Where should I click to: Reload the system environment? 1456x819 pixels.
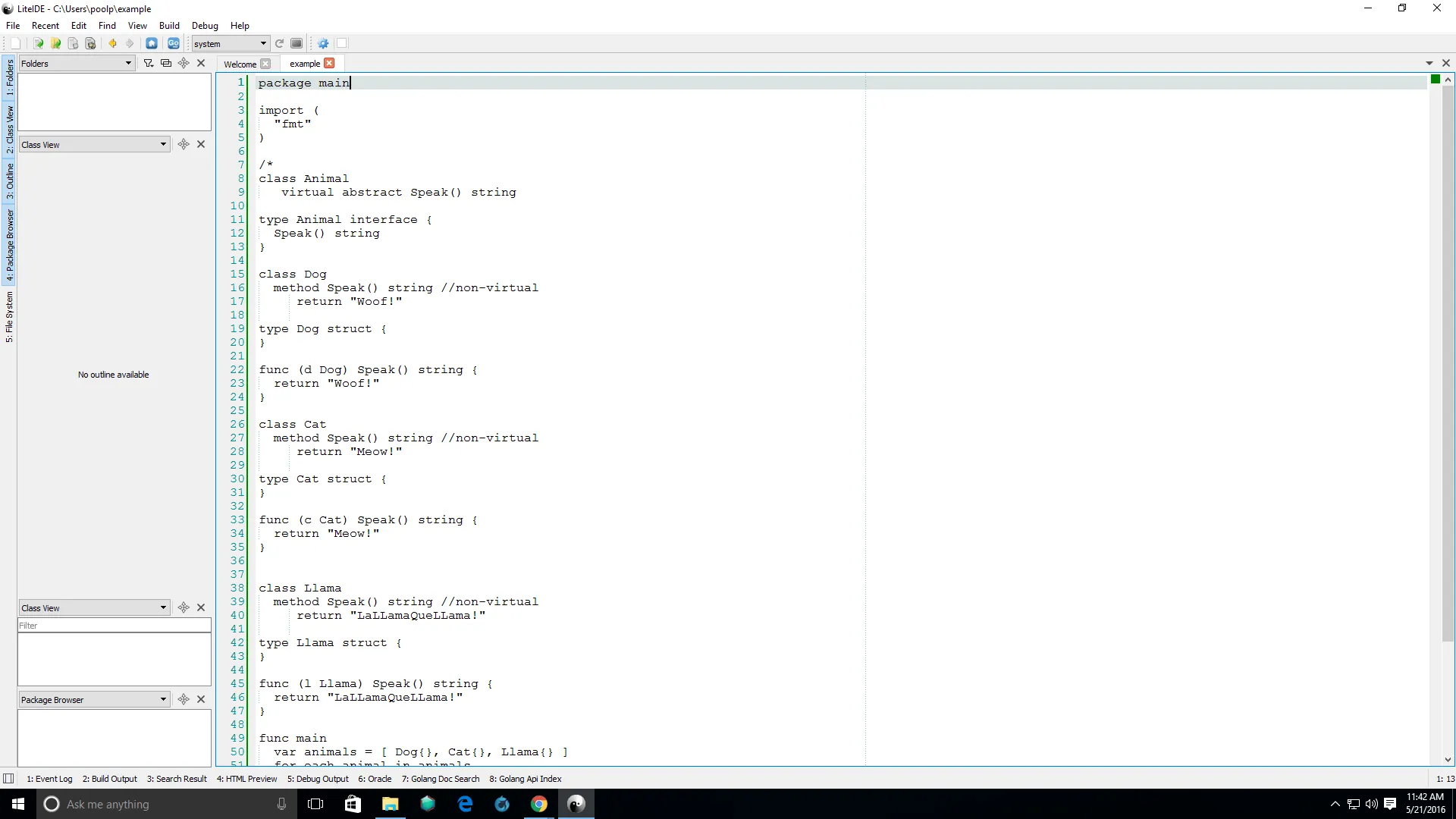coord(279,43)
